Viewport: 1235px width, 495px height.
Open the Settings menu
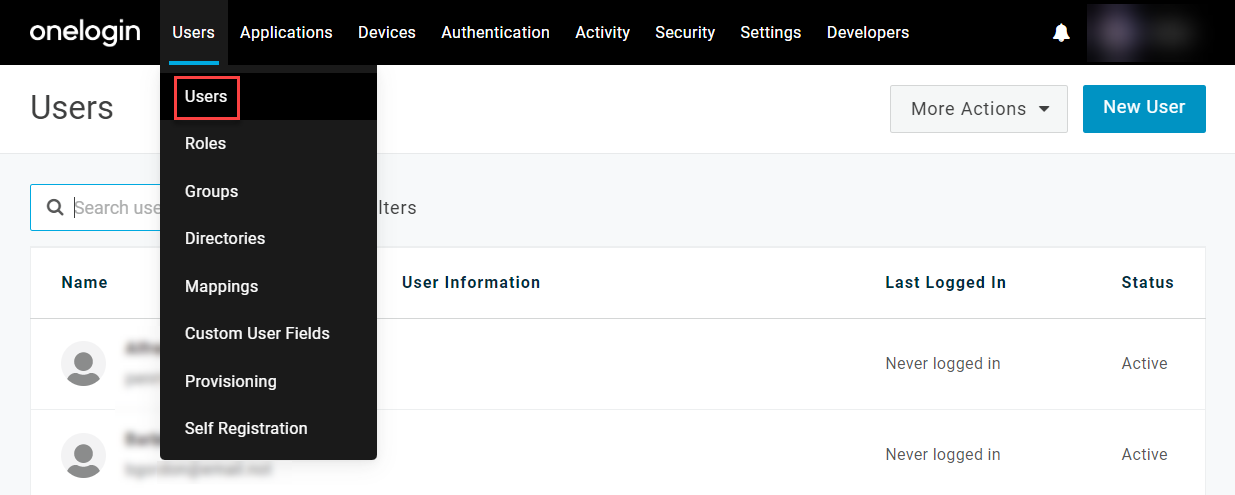(770, 32)
